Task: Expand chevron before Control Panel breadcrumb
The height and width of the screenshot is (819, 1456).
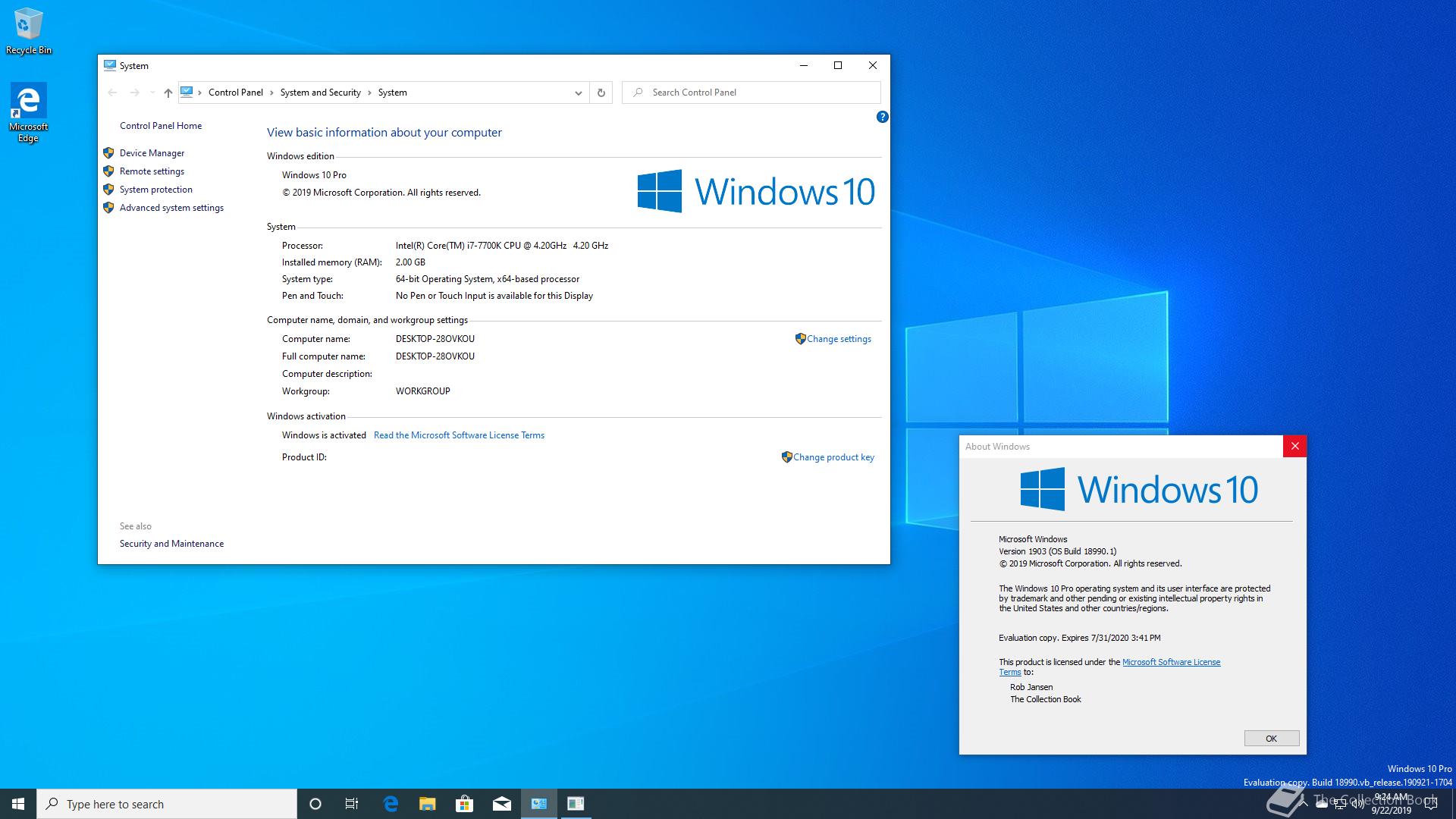Action: [x=200, y=93]
